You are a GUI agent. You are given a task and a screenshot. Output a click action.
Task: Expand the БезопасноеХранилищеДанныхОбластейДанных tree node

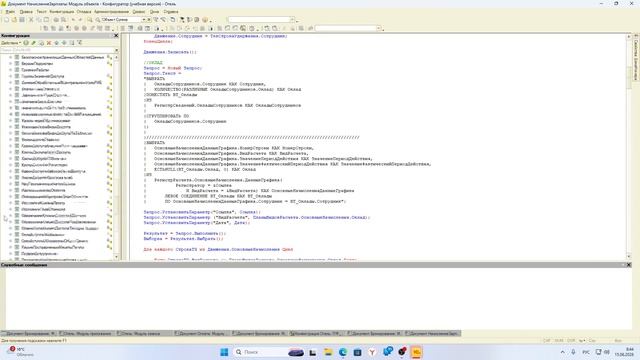click(11, 58)
